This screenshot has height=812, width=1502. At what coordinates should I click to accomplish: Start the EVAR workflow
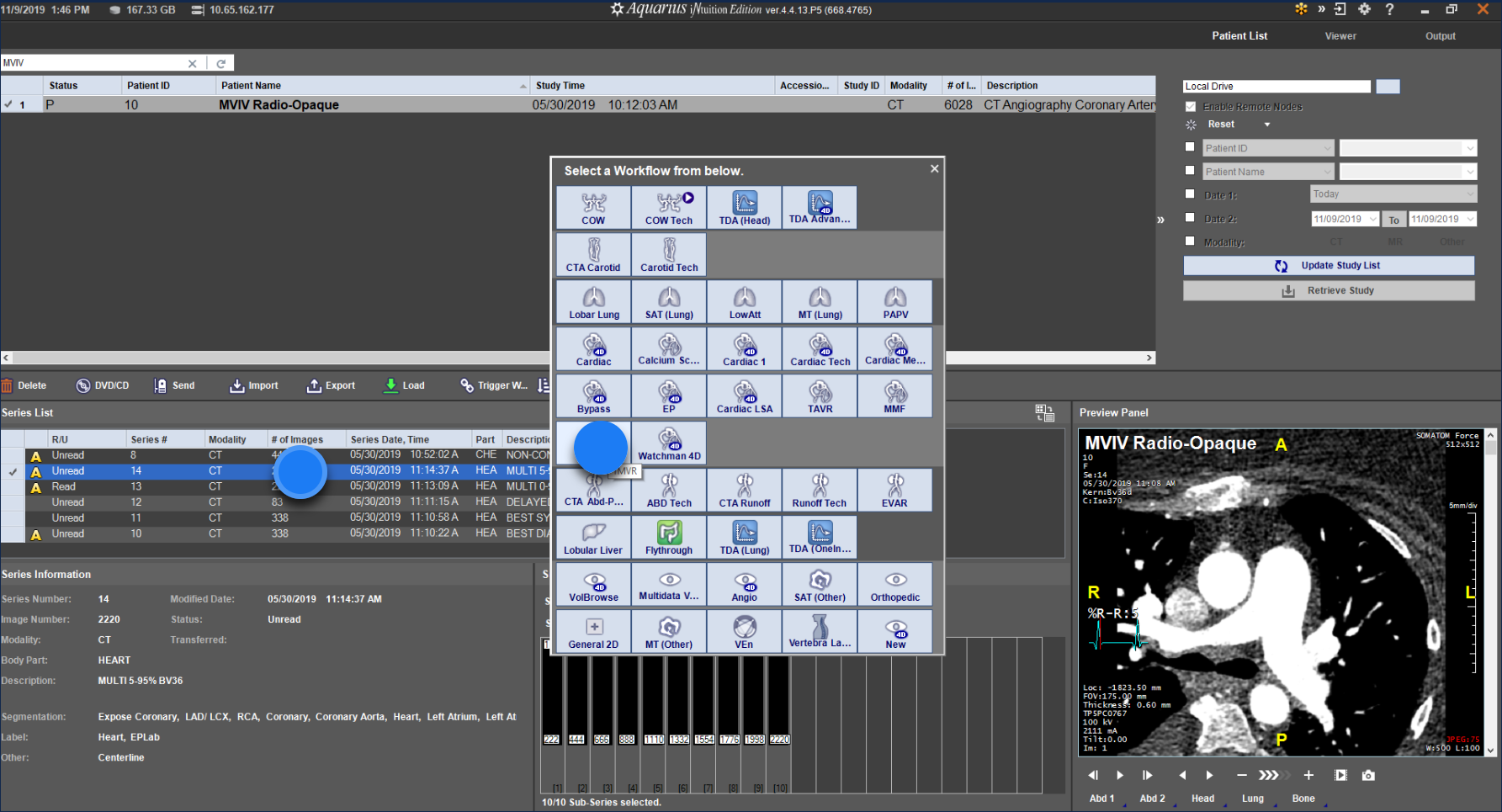[894, 490]
